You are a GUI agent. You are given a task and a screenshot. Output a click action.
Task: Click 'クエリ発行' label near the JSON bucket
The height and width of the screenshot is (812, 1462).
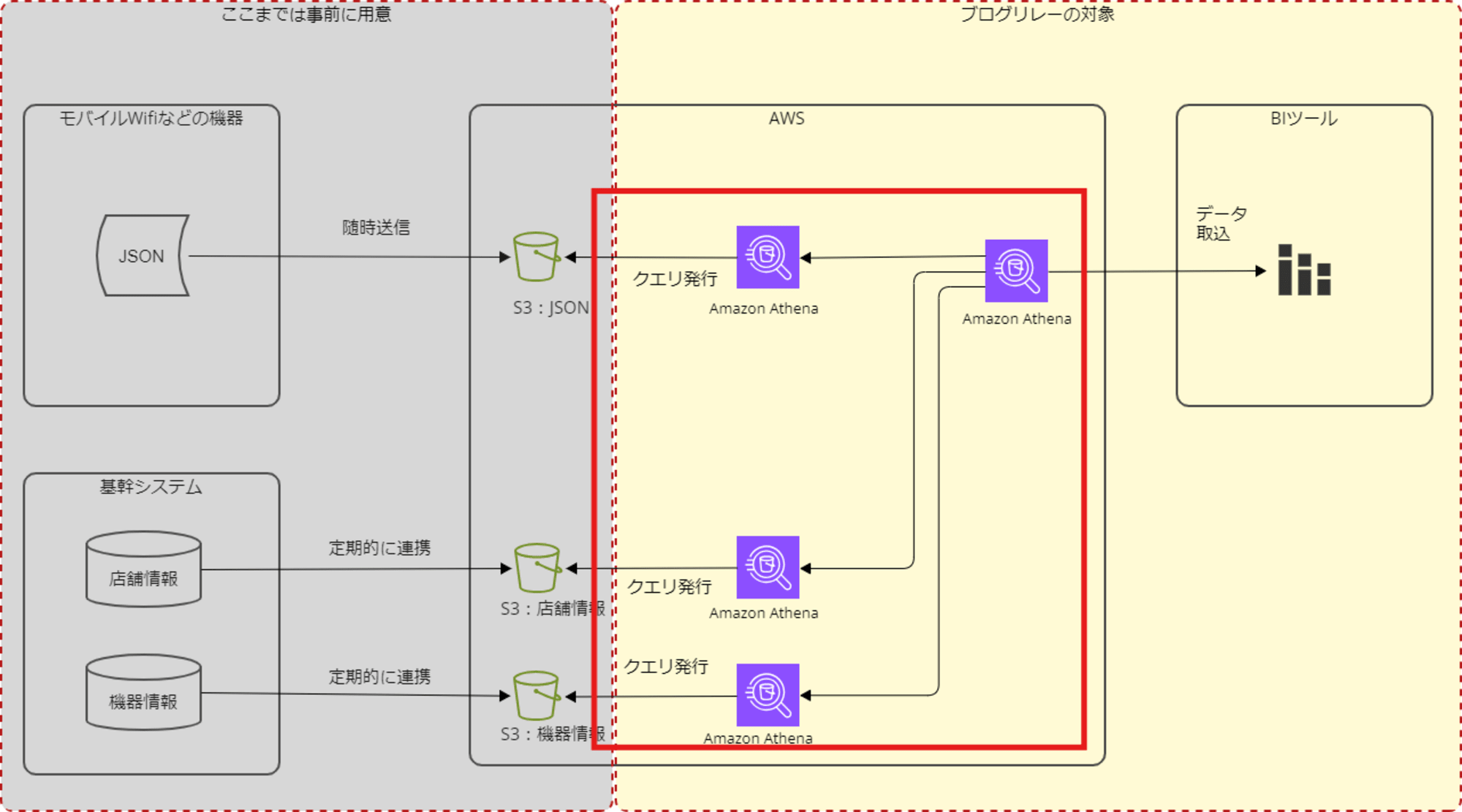pyautogui.click(x=675, y=278)
